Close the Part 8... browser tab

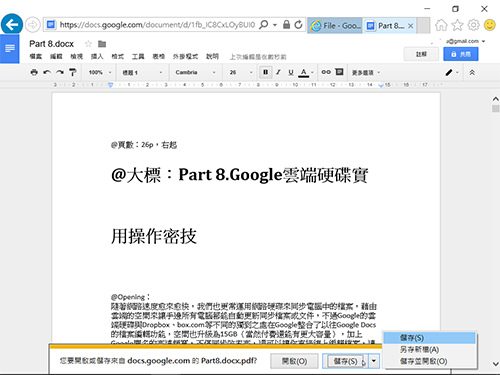pyautogui.click(x=411, y=26)
